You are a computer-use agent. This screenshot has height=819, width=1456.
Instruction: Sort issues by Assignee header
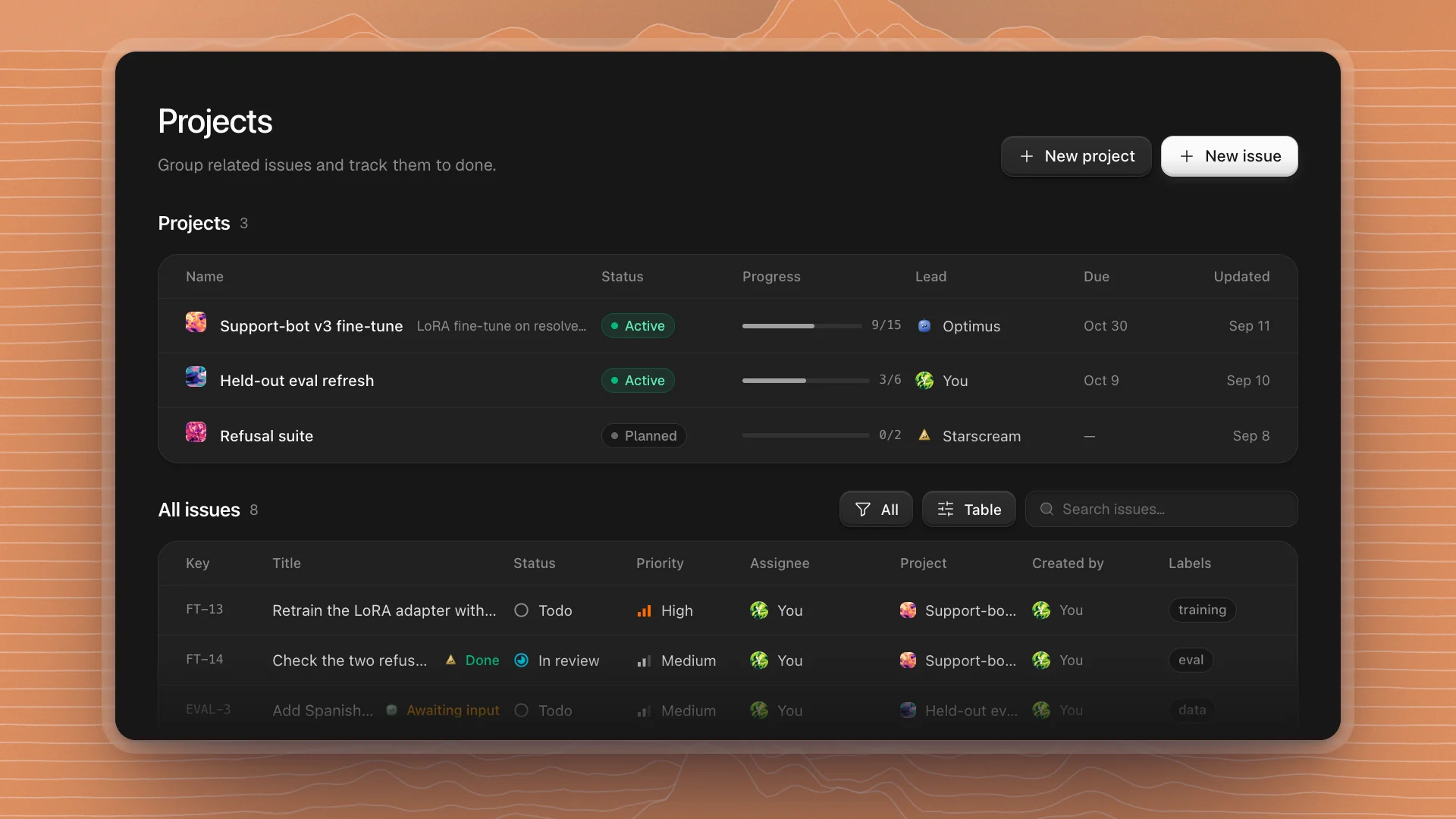click(780, 563)
